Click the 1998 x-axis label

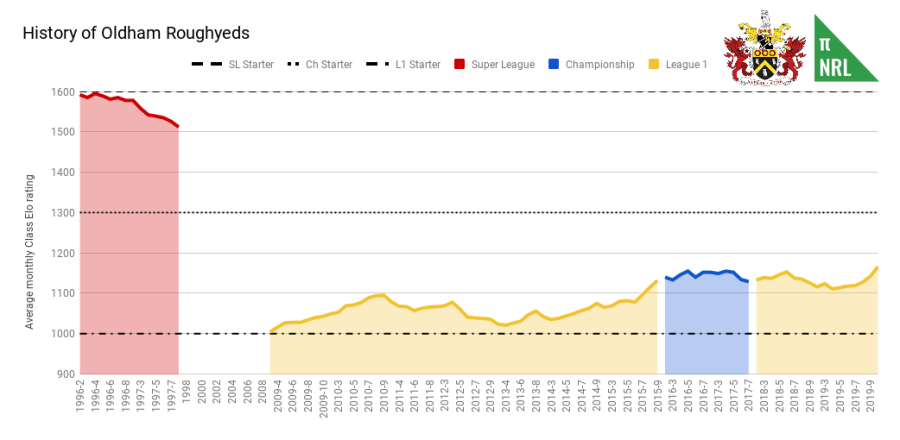pyautogui.click(x=186, y=390)
